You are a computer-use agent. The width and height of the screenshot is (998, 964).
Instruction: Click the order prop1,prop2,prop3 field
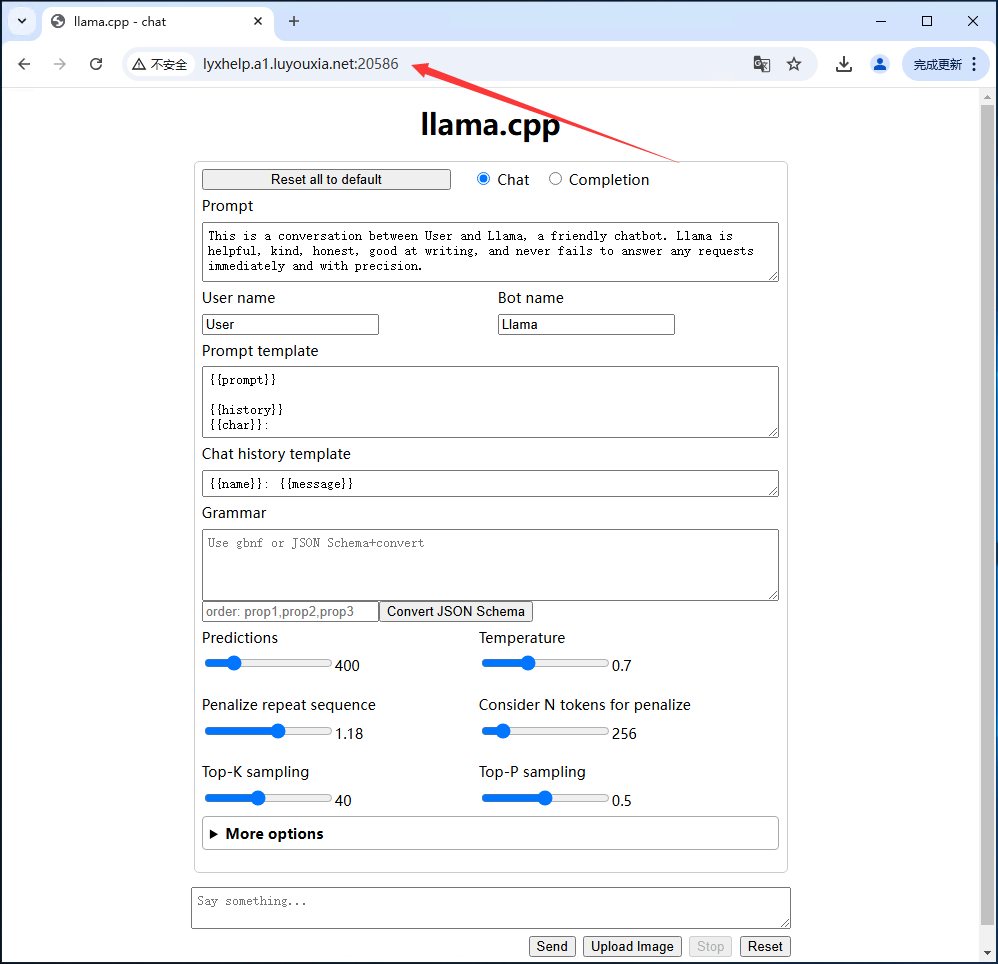pyautogui.click(x=290, y=611)
